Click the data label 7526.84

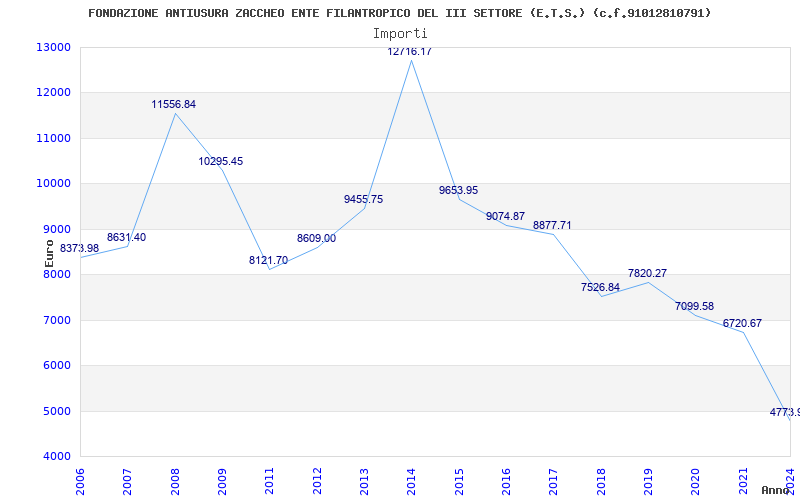tap(600, 287)
